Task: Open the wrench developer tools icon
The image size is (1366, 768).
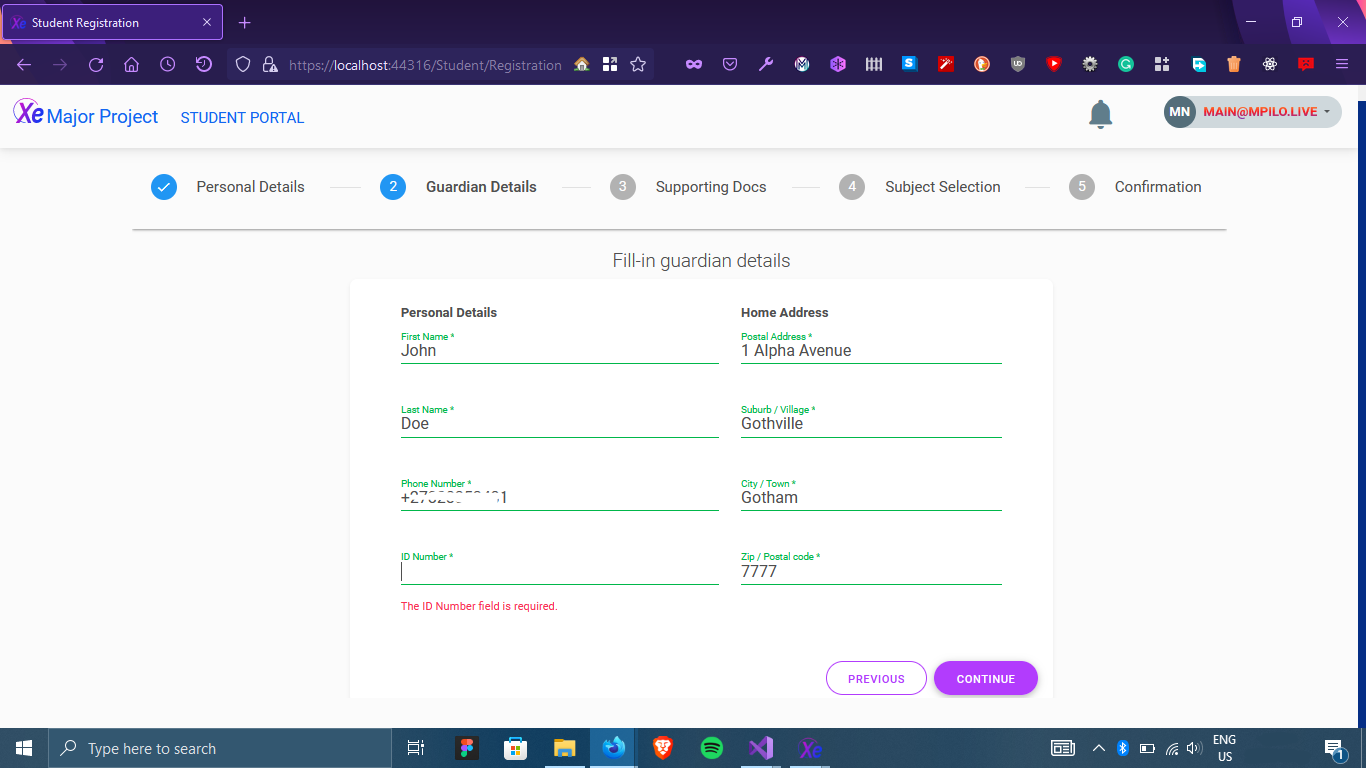Action: click(766, 65)
